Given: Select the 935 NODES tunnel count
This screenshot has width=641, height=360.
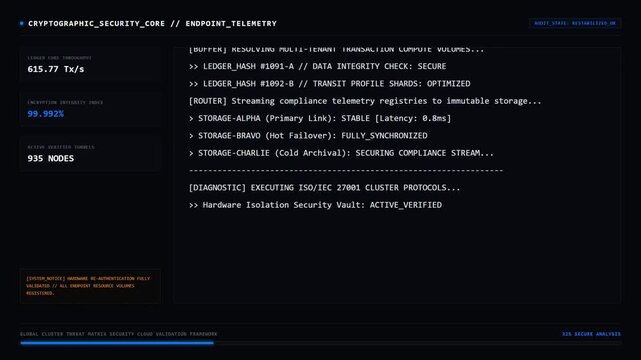Looking at the screenshot, I should [51, 159].
